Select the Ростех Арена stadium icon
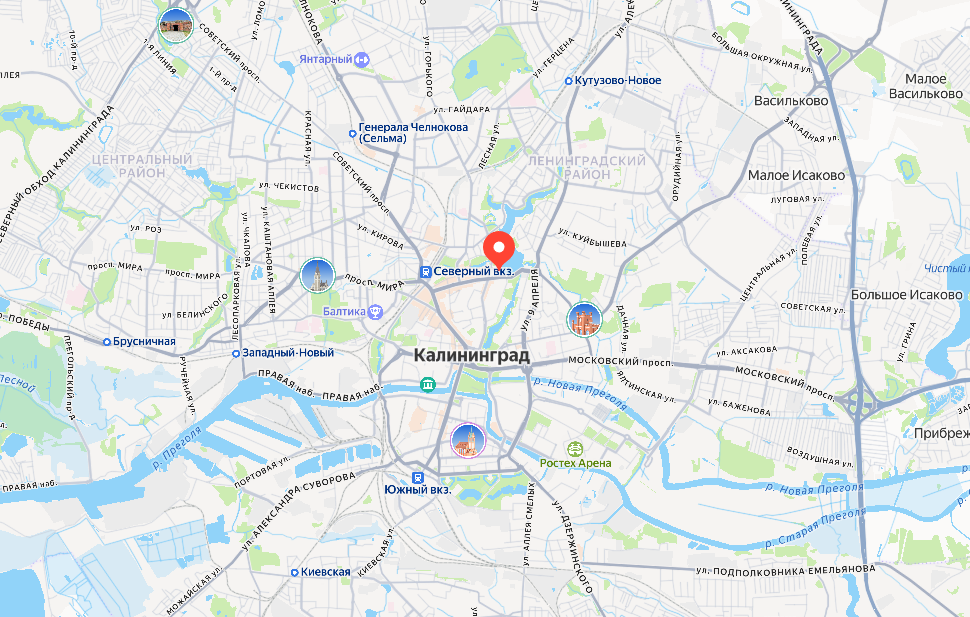This screenshot has height=617, width=970. click(x=575, y=449)
